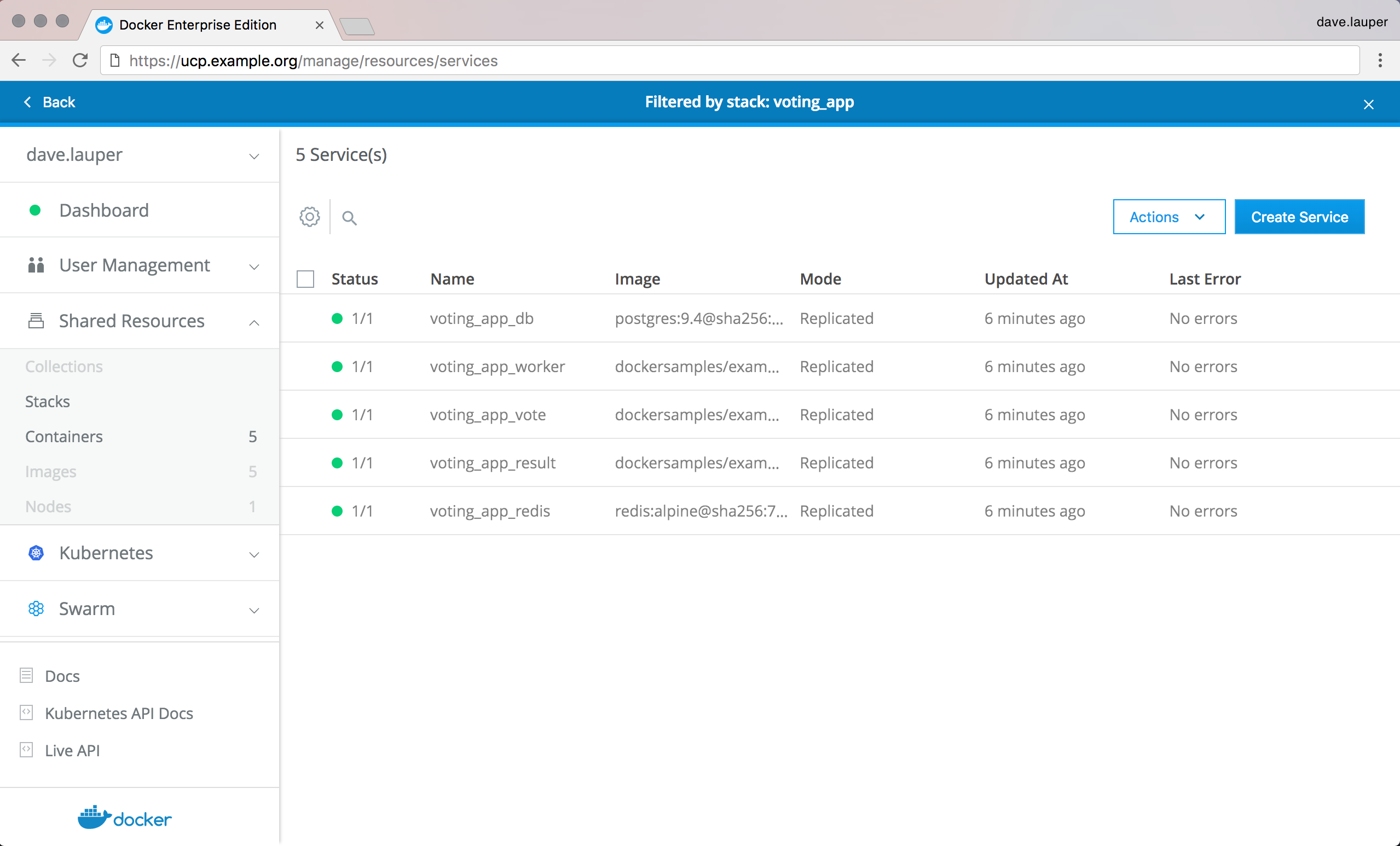Image resolution: width=1400 pixels, height=846 pixels.
Task: Click the Swarm icon in sidebar
Action: (36, 609)
